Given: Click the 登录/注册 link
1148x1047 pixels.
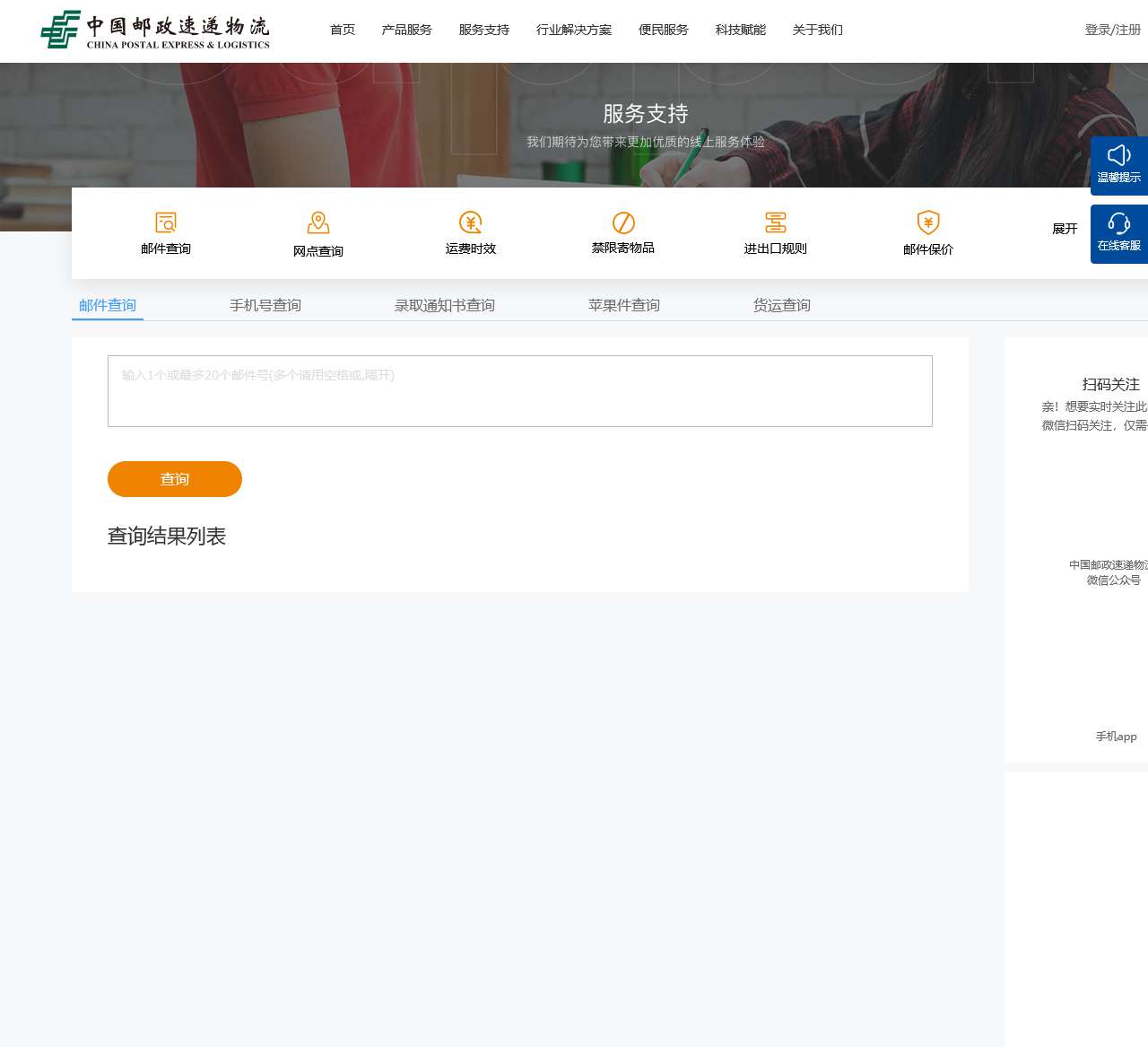Looking at the screenshot, I should [1113, 30].
